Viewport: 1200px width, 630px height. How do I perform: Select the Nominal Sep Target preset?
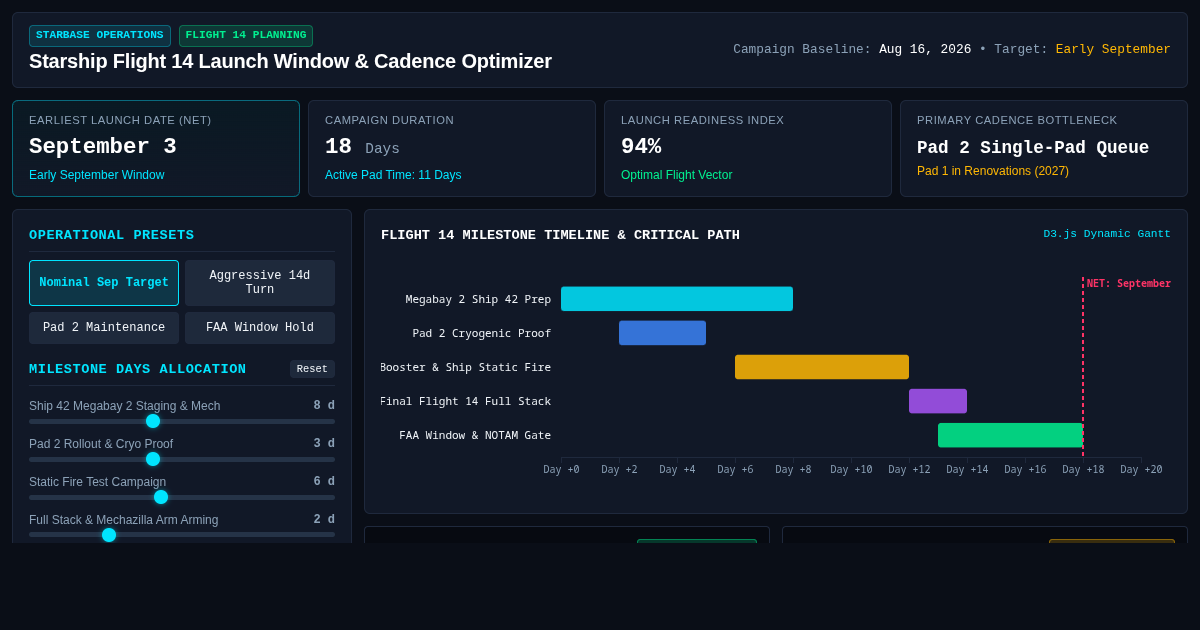(104, 283)
